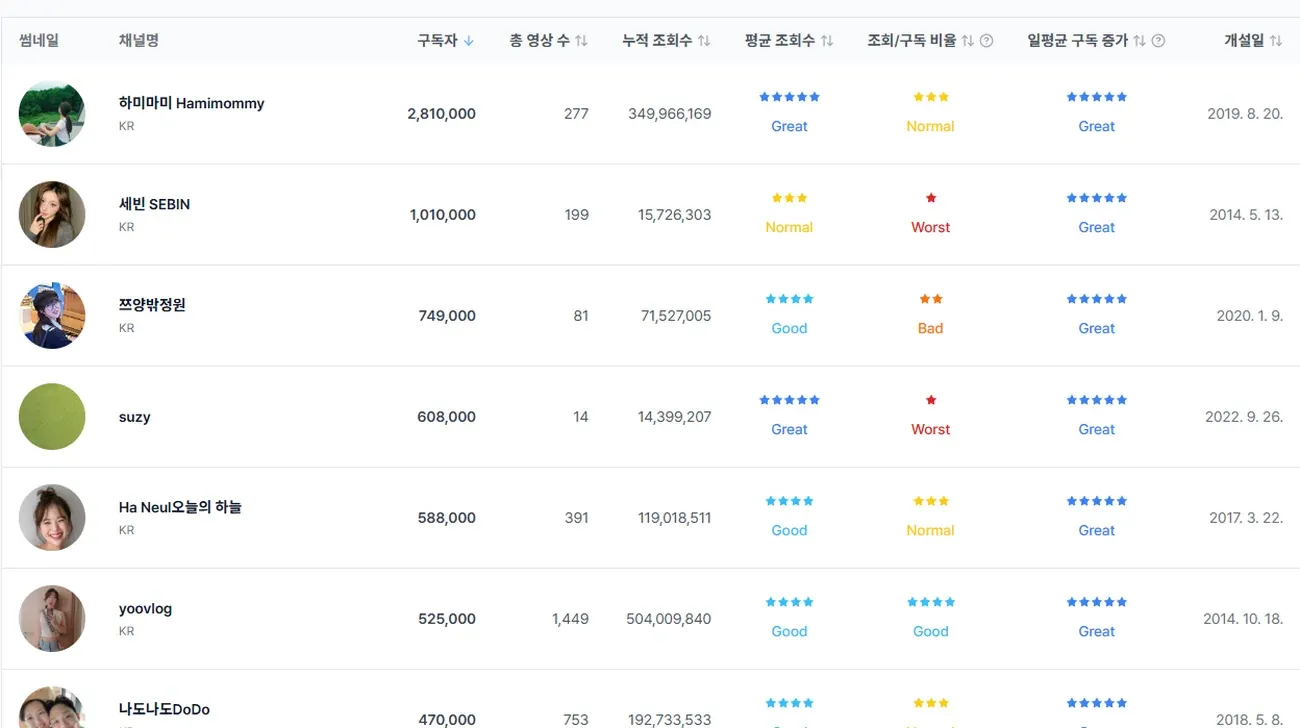Click the sort arrows next to 일평균 구독 증가
Screen dimensions: 1300x728
point(1139,41)
